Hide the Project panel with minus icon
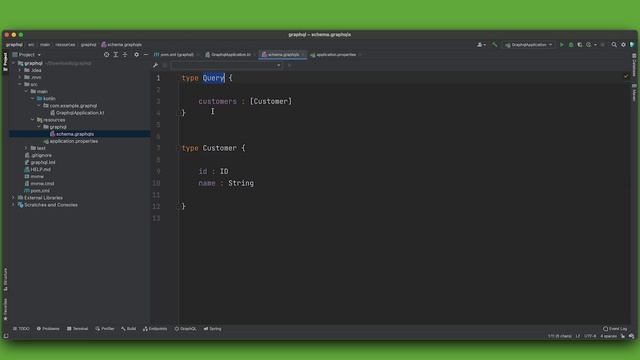 pos(146,54)
